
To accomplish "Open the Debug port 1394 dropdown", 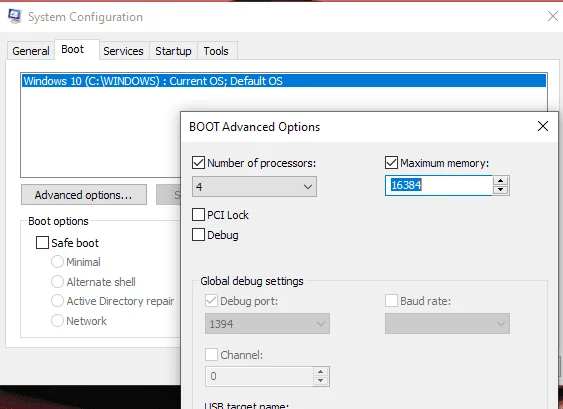I will [x=267, y=324].
